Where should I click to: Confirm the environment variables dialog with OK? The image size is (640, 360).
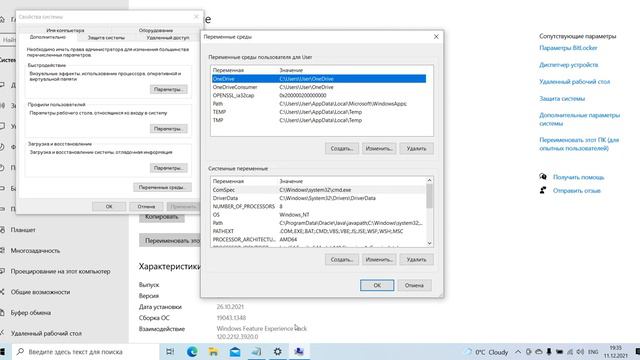tap(377, 285)
